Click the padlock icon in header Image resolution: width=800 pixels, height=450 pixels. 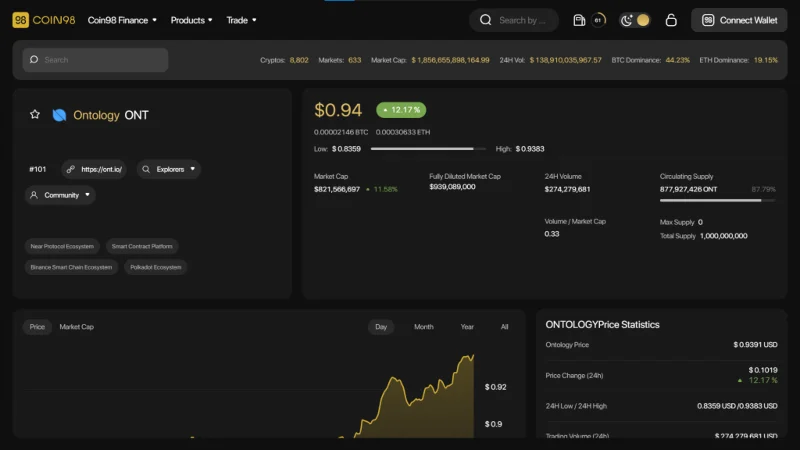point(671,20)
